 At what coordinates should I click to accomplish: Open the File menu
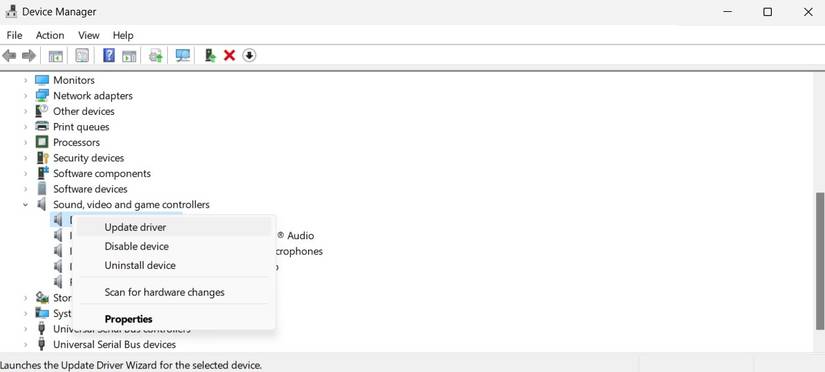[14, 35]
